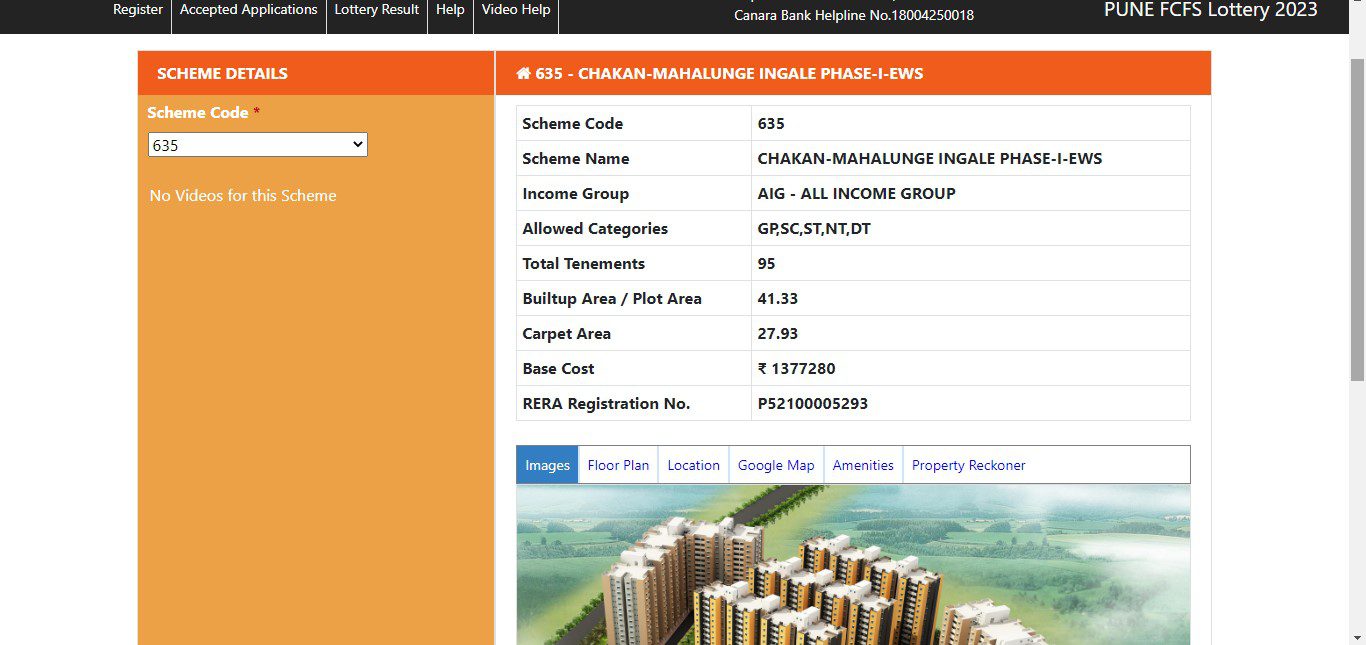This screenshot has height=645, width=1366.
Task: Open Video Help from the menu bar
Action: [x=515, y=9]
